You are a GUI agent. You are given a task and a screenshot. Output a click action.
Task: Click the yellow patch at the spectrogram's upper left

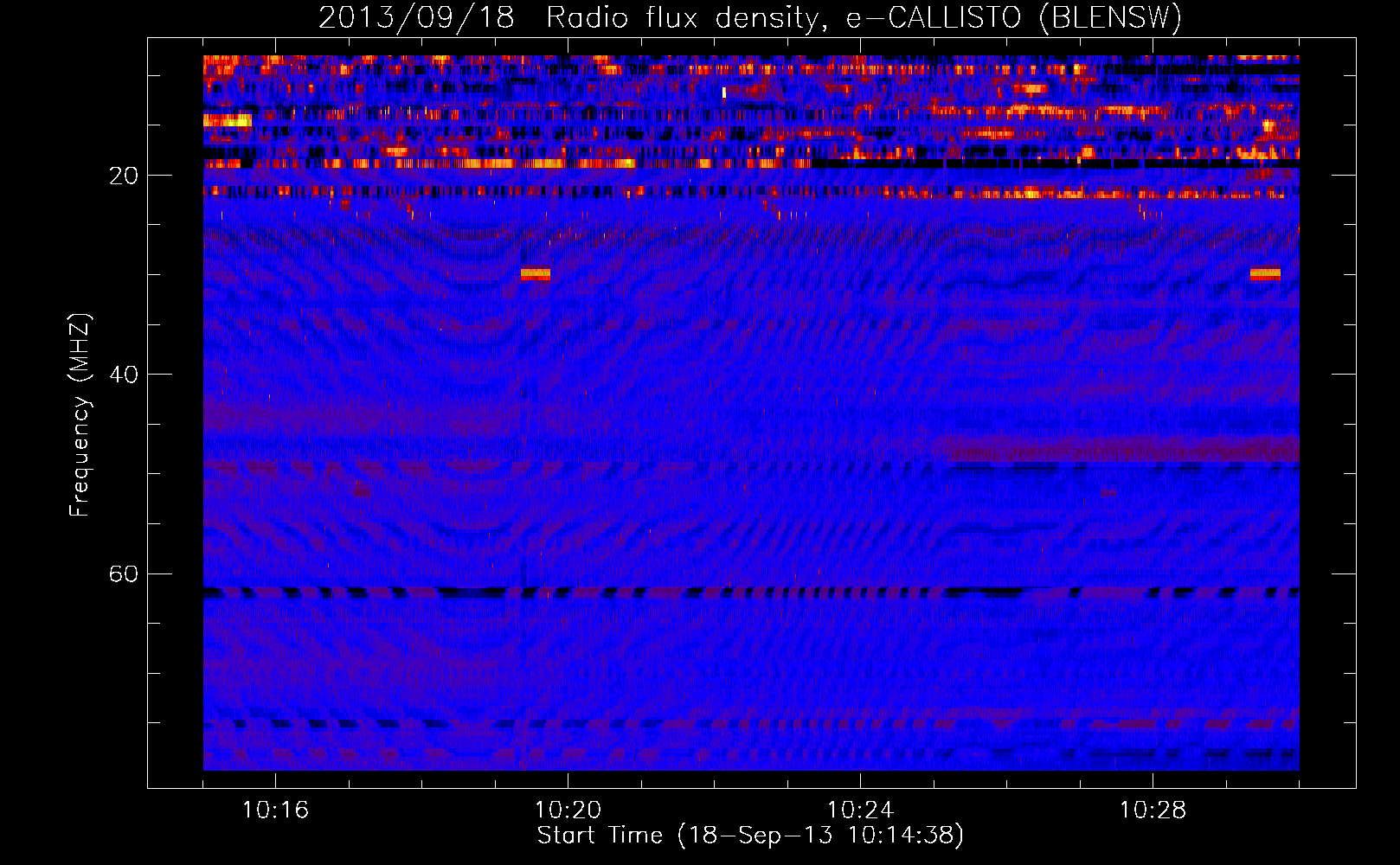pyautogui.click(x=228, y=120)
